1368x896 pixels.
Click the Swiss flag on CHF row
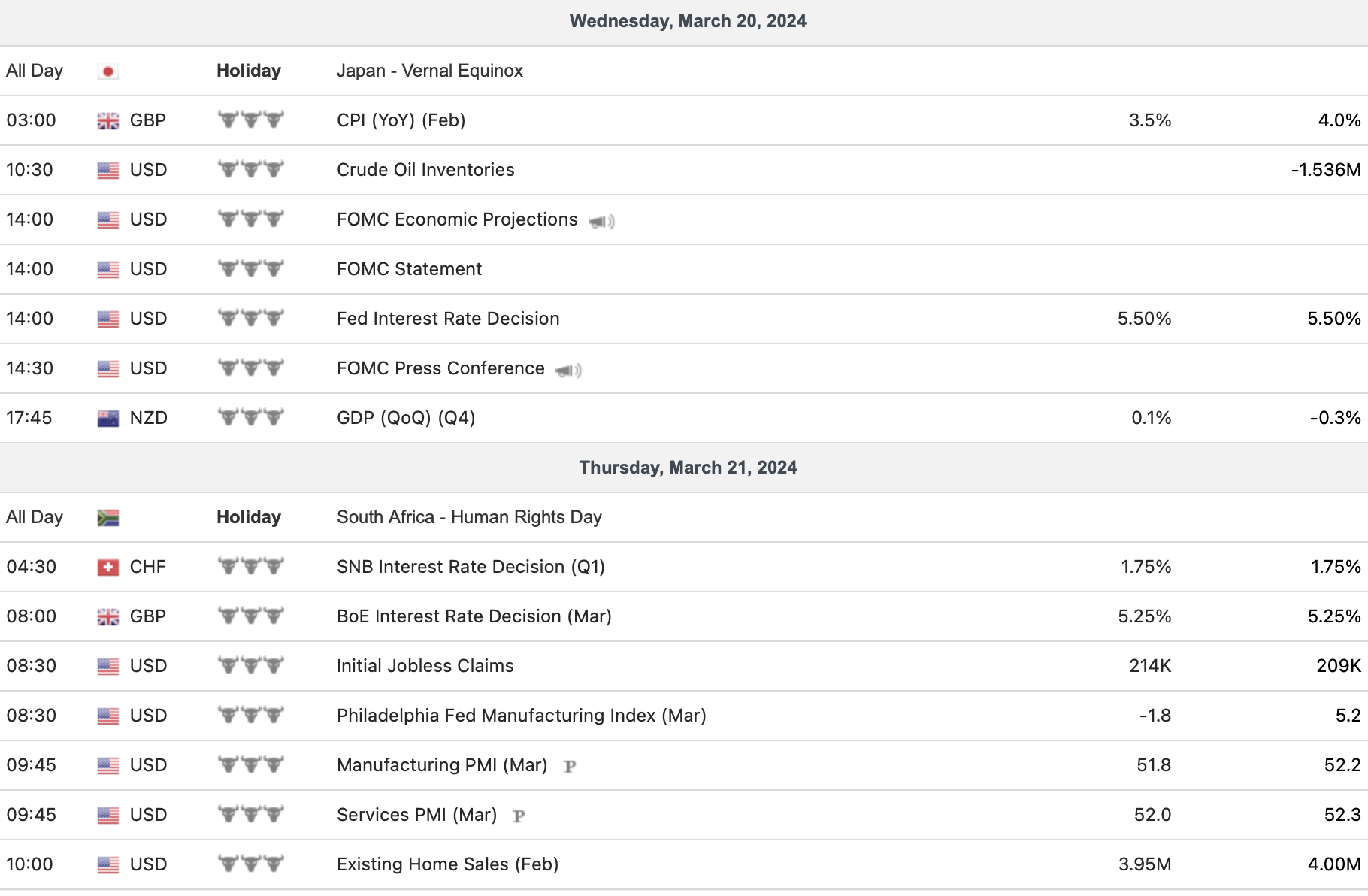108,568
